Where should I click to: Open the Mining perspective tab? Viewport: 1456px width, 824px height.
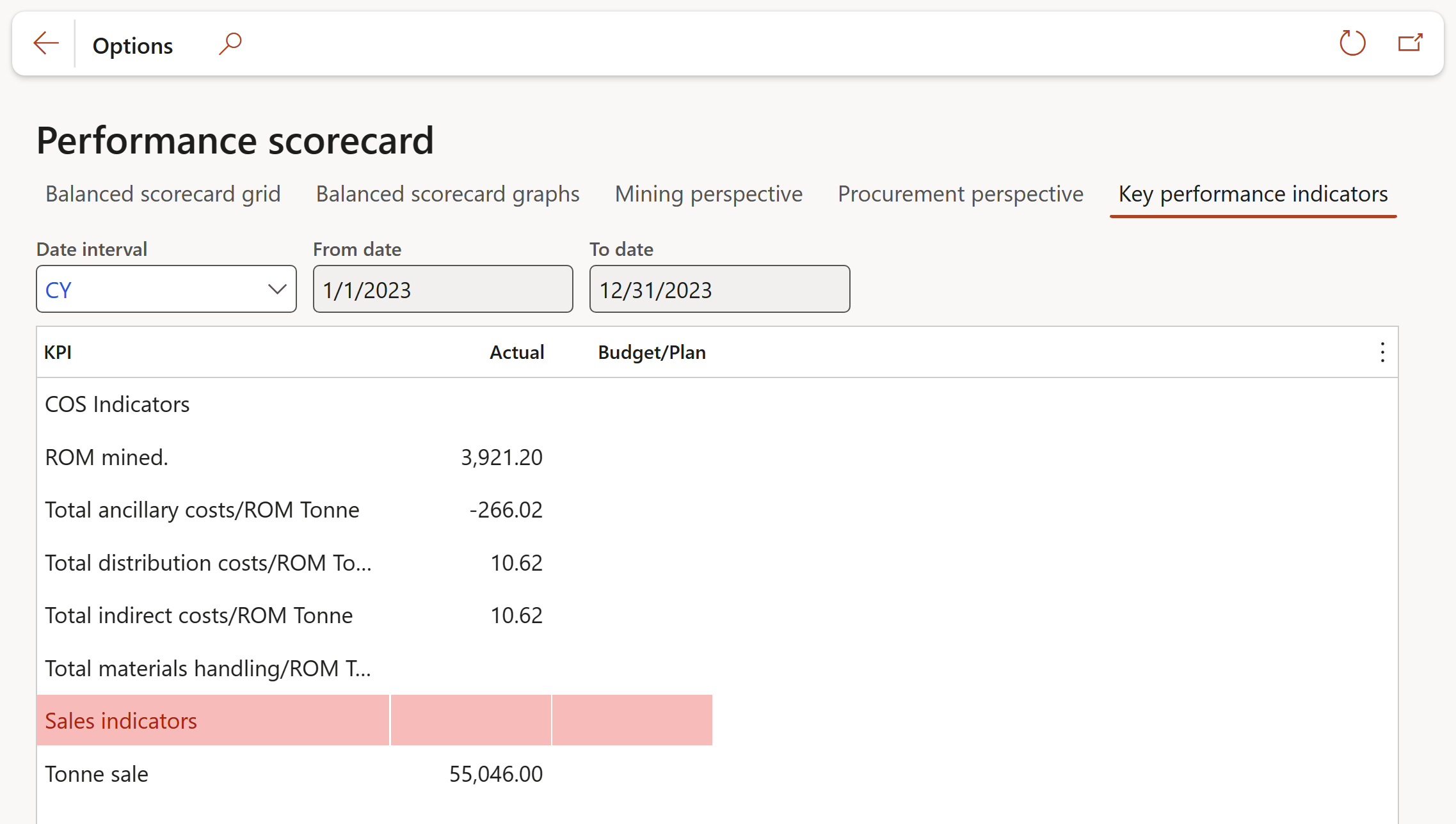click(708, 194)
